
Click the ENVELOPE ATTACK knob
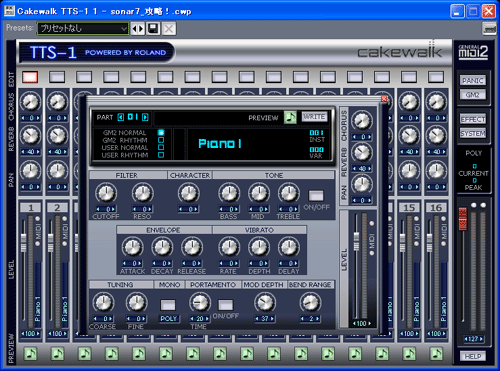point(133,247)
